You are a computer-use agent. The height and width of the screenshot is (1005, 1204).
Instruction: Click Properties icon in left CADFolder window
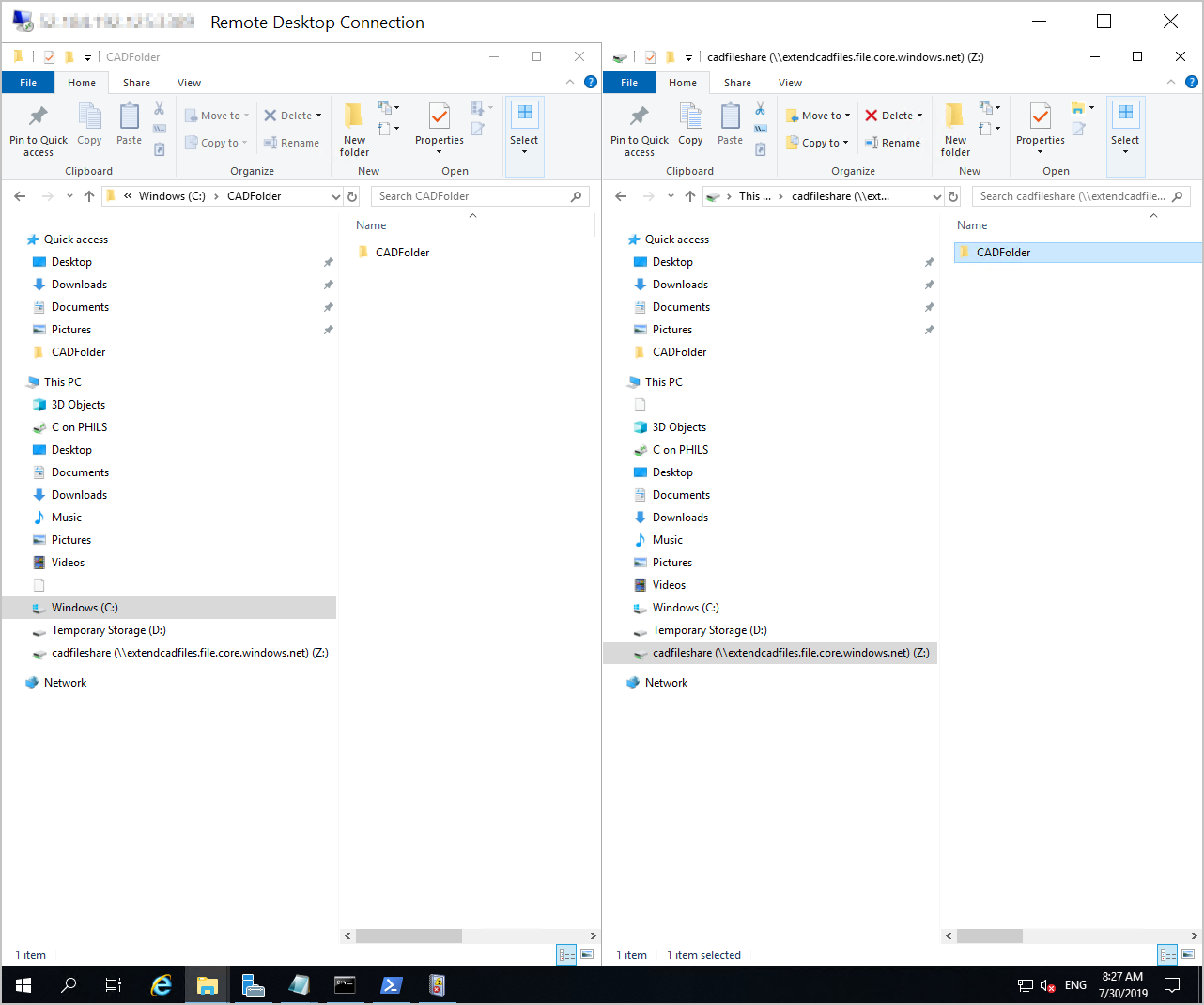click(x=440, y=116)
